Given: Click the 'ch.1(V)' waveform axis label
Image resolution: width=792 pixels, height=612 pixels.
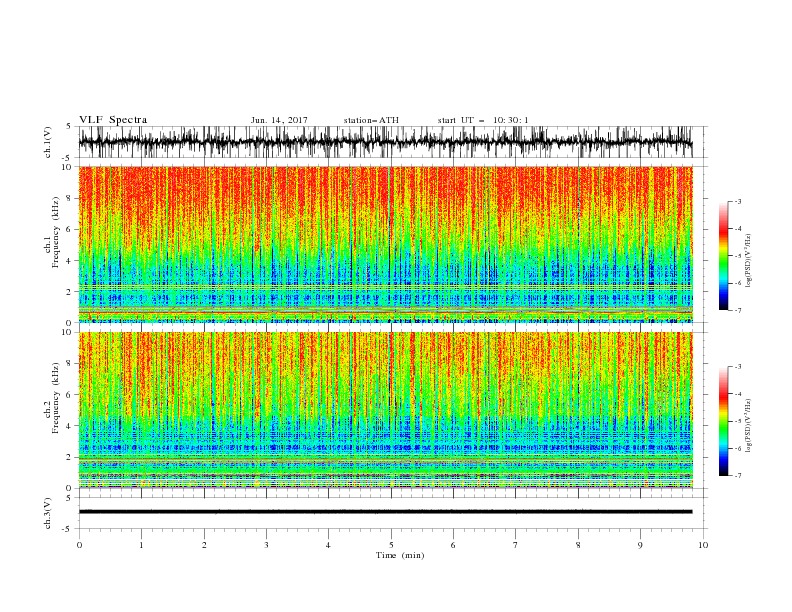Looking at the screenshot, I should pos(48,142).
